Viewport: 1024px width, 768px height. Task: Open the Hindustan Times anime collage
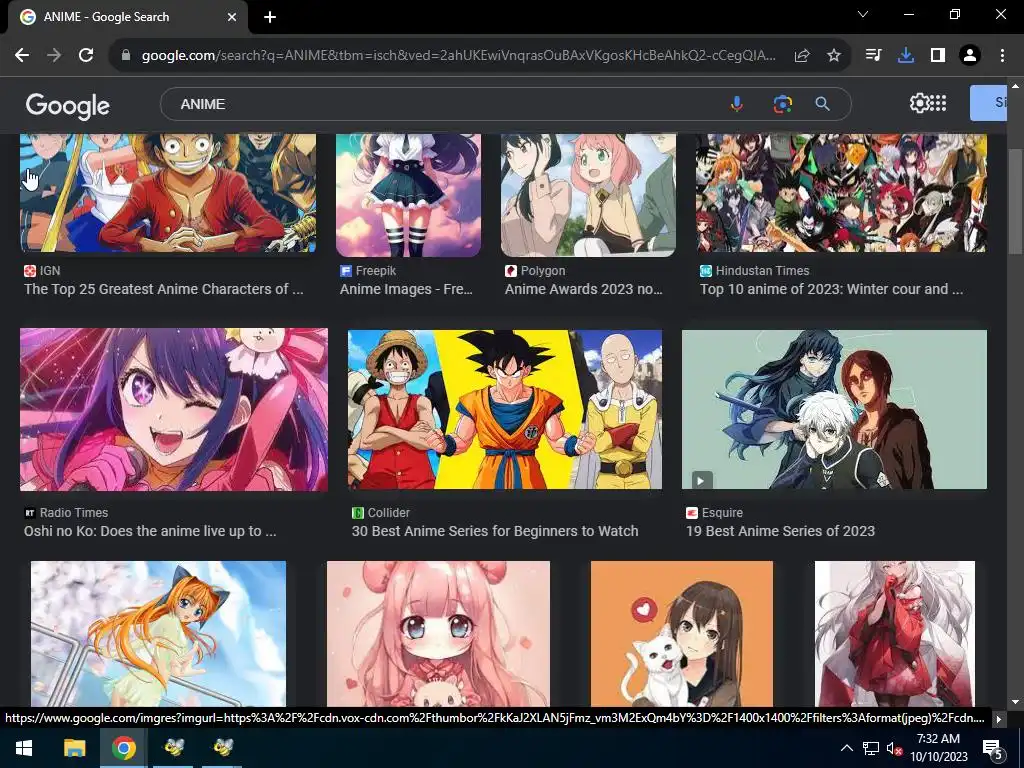tap(841, 193)
